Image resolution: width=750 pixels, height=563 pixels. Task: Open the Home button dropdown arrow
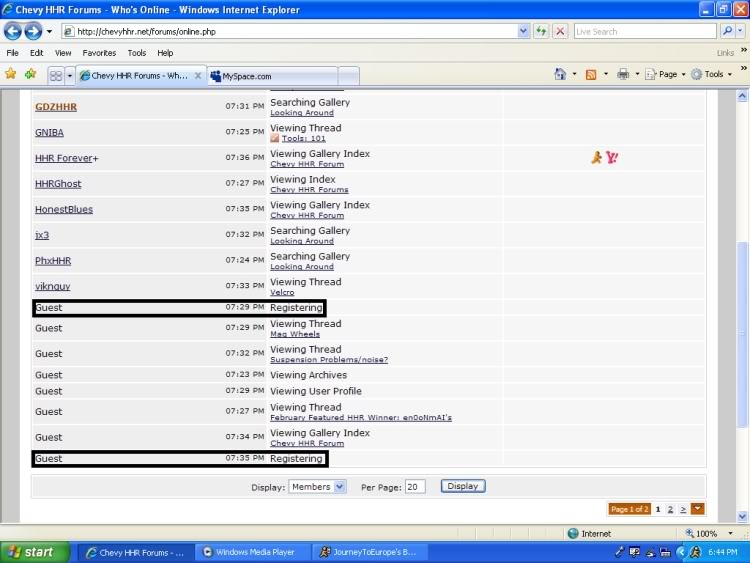tap(574, 74)
